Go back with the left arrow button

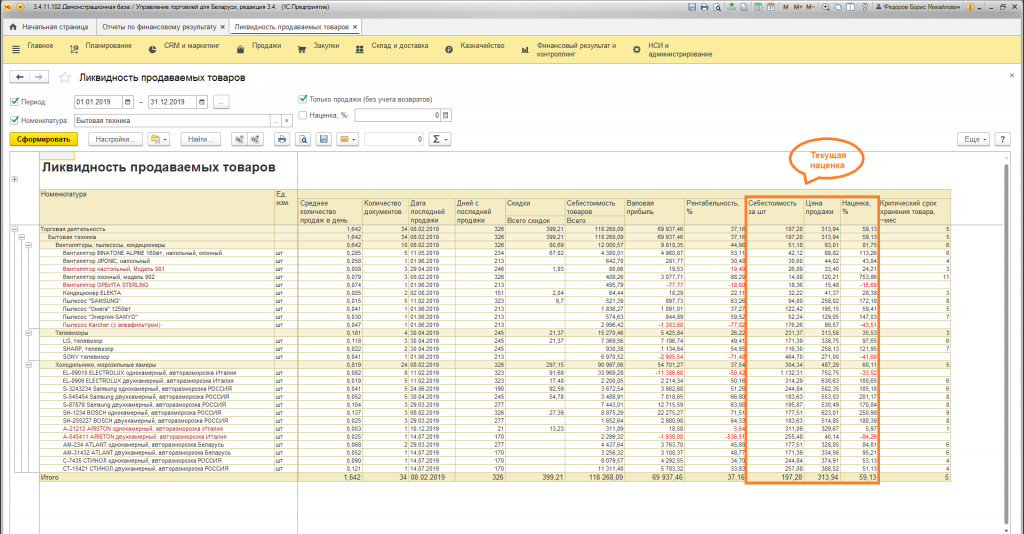pos(19,78)
